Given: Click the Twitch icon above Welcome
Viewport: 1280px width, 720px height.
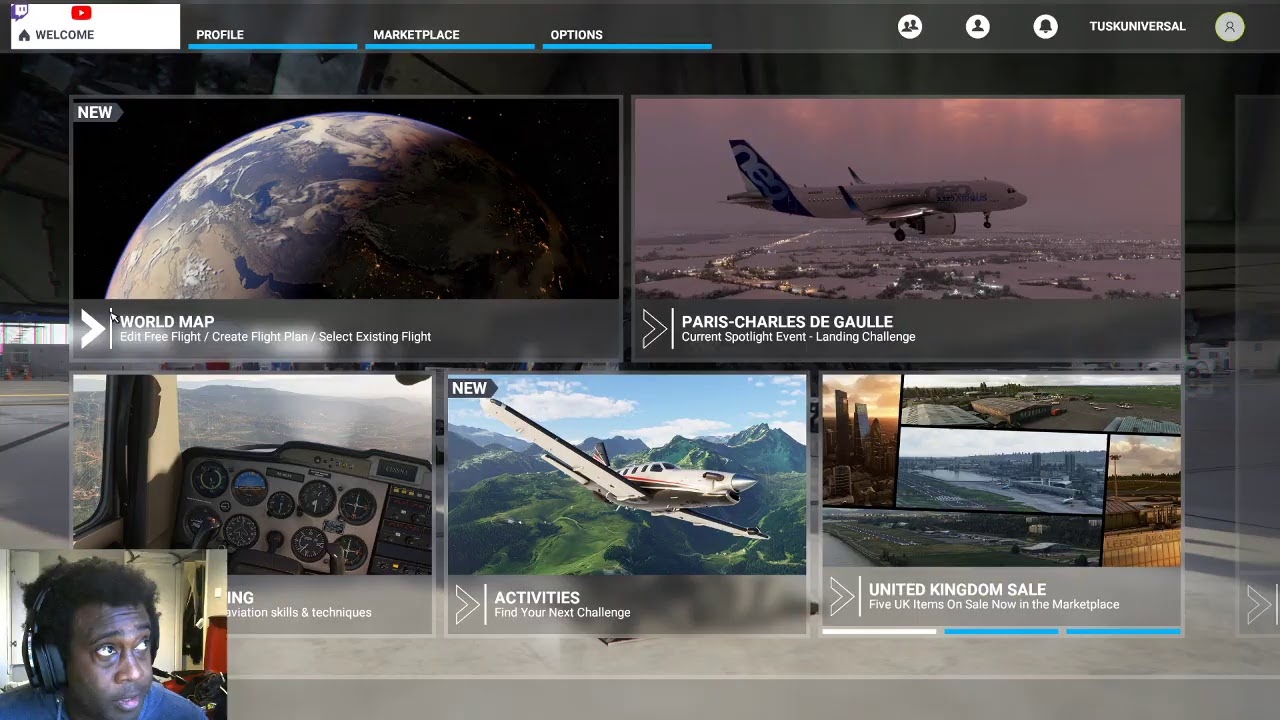Looking at the screenshot, I should click(21, 13).
